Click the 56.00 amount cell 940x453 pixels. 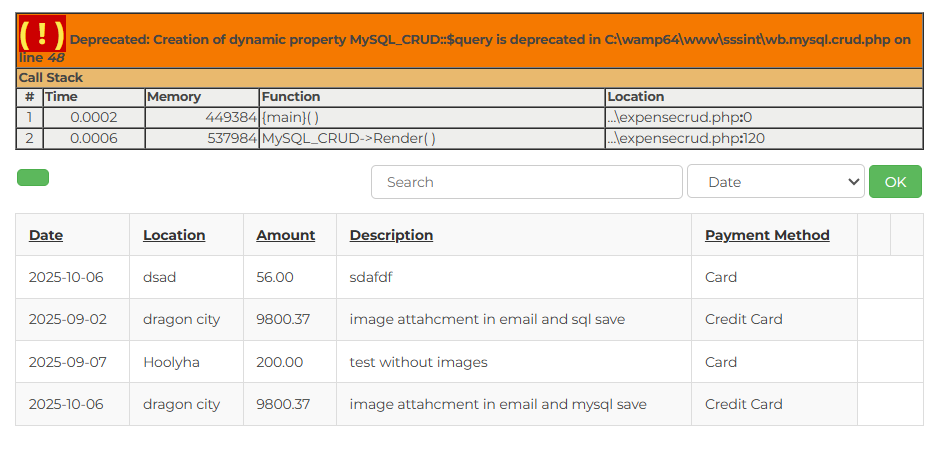pos(275,277)
